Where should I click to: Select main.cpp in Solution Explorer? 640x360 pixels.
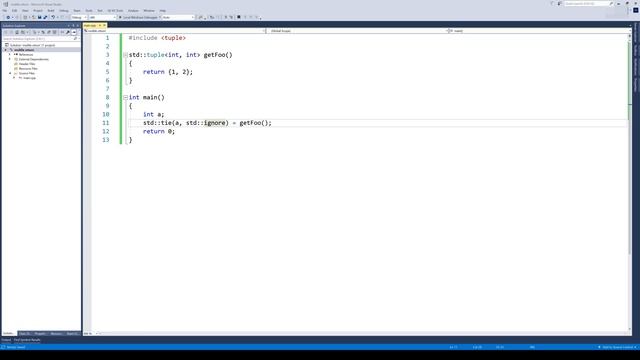[x=29, y=78]
